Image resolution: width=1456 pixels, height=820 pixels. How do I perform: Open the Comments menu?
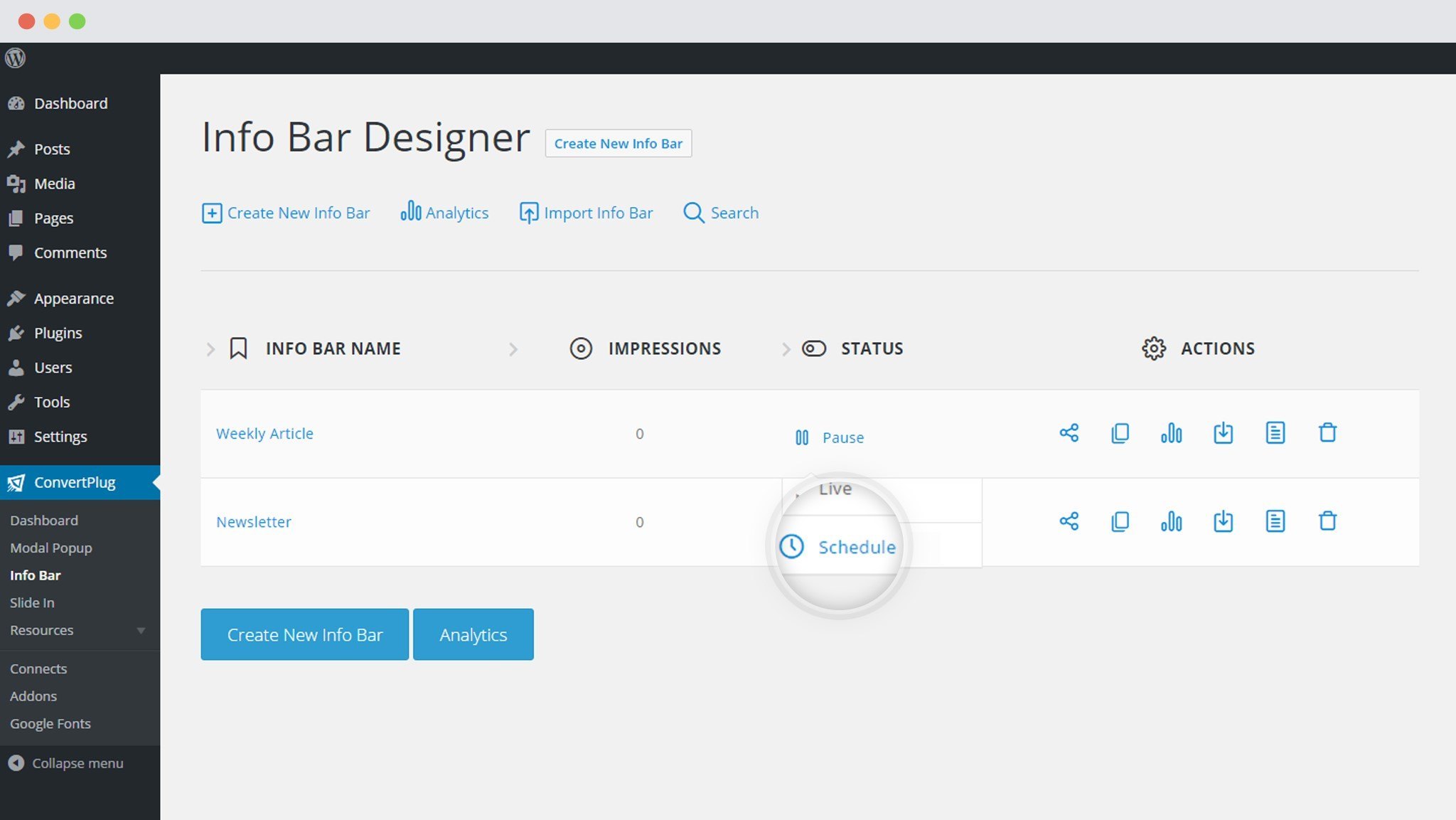point(70,252)
